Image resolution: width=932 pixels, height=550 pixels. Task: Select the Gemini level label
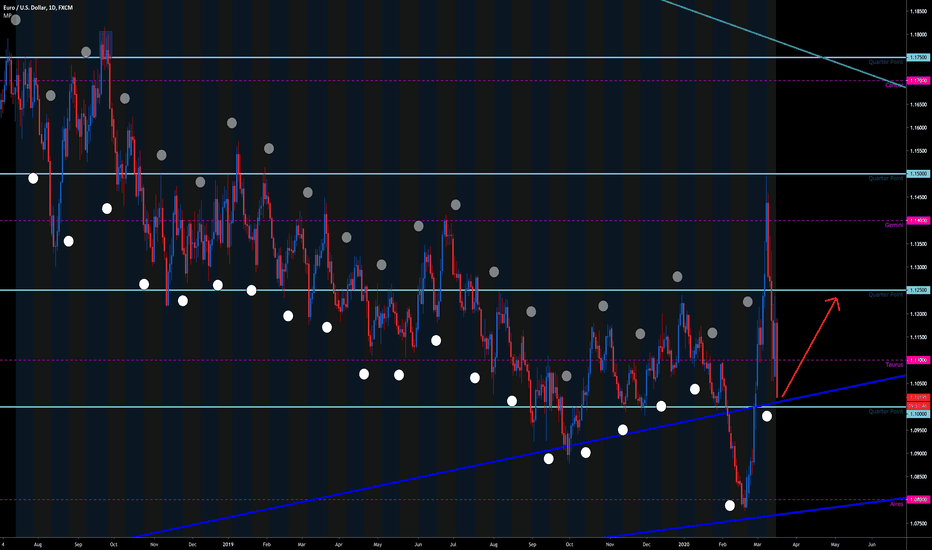tap(894, 225)
